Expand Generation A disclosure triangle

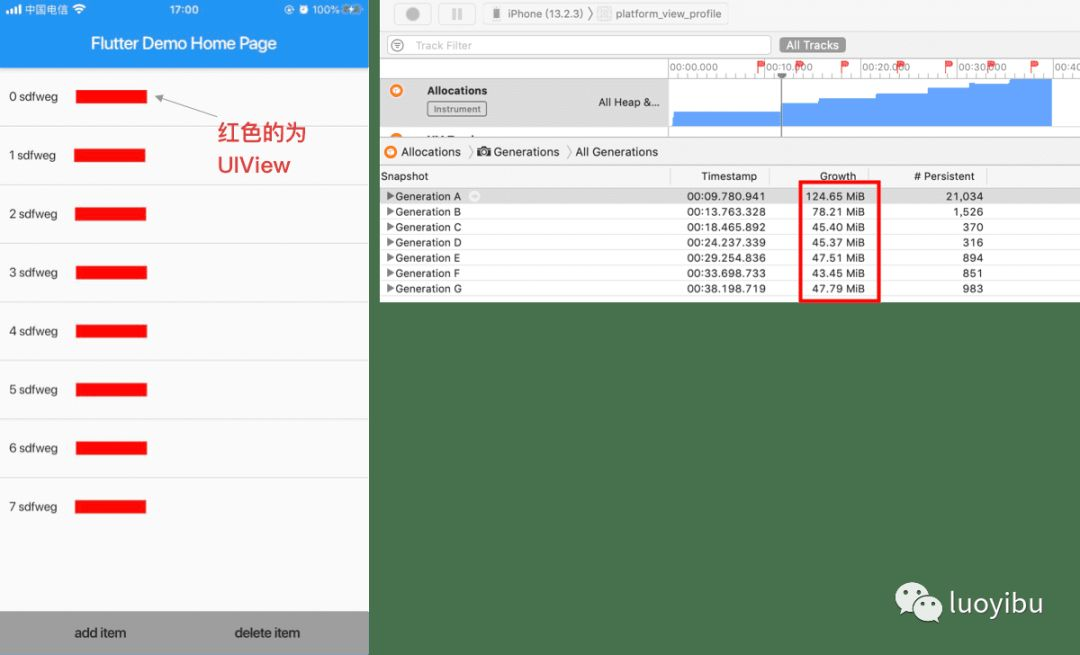point(391,196)
